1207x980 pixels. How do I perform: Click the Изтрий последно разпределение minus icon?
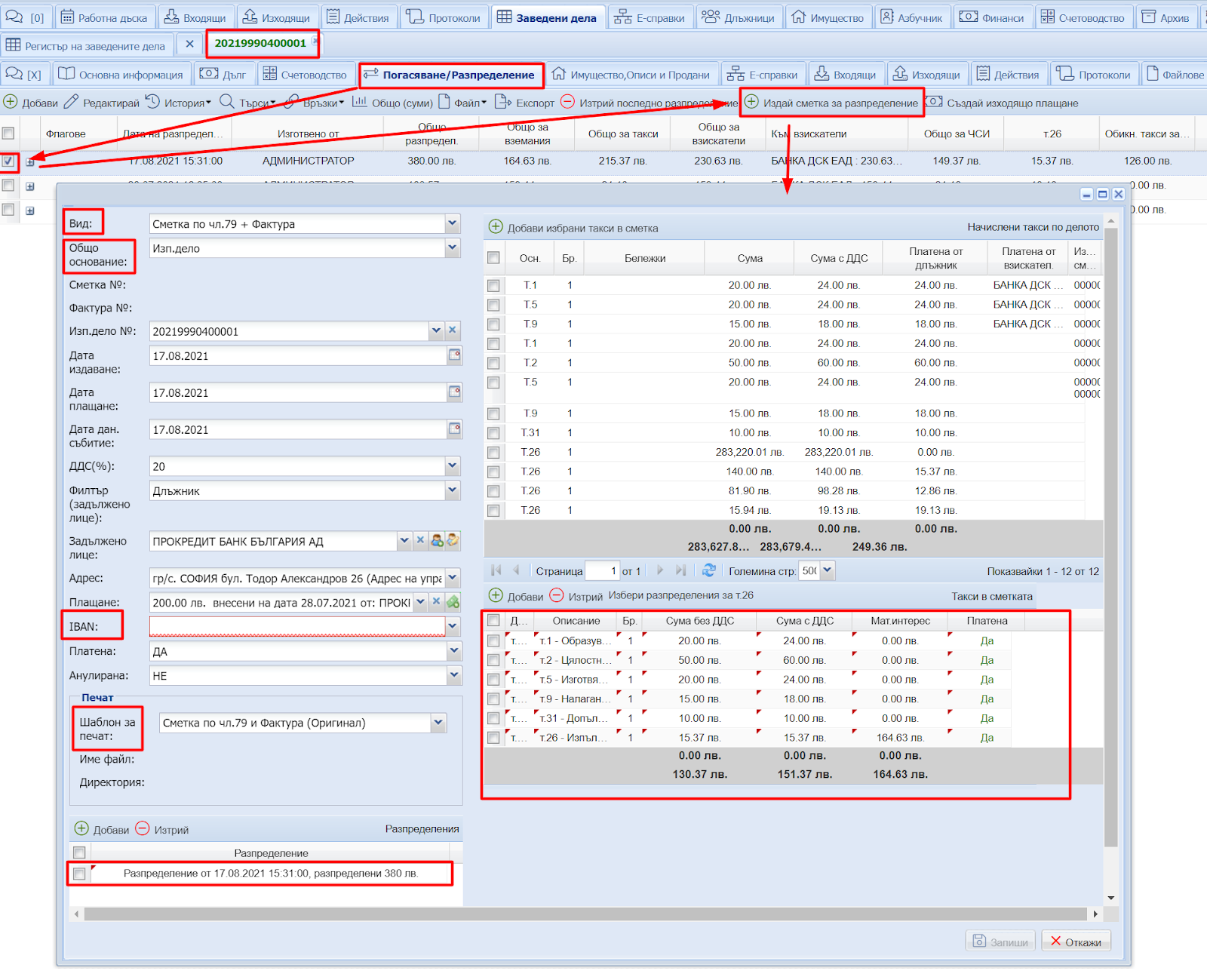pos(567,102)
